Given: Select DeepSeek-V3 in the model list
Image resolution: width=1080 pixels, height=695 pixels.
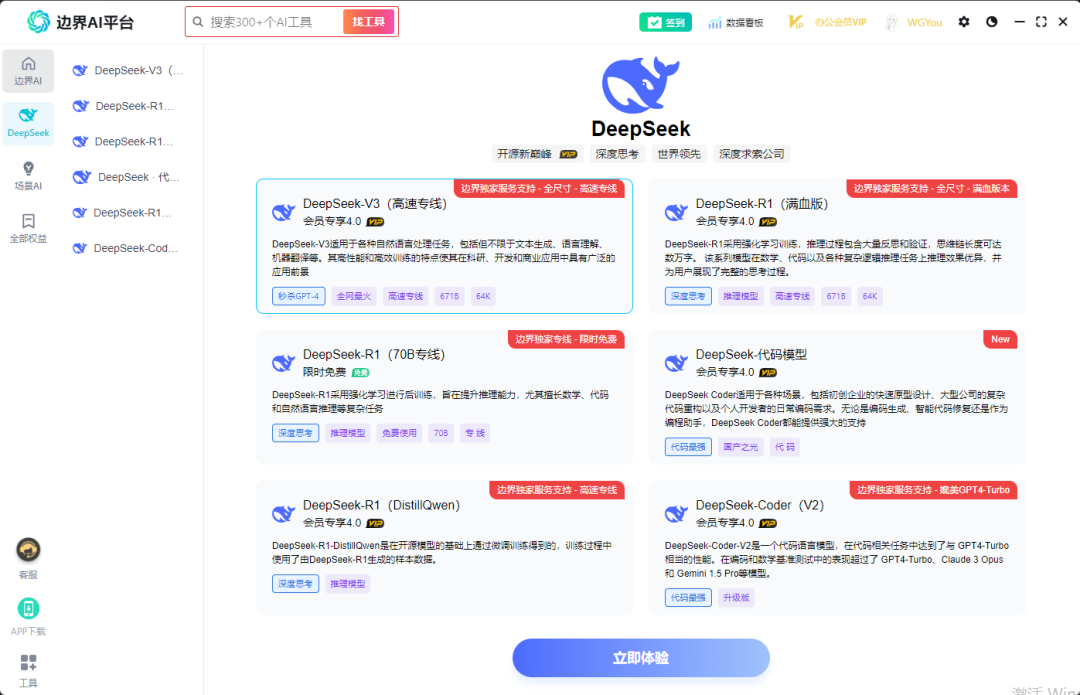Looking at the screenshot, I should (127, 70).
